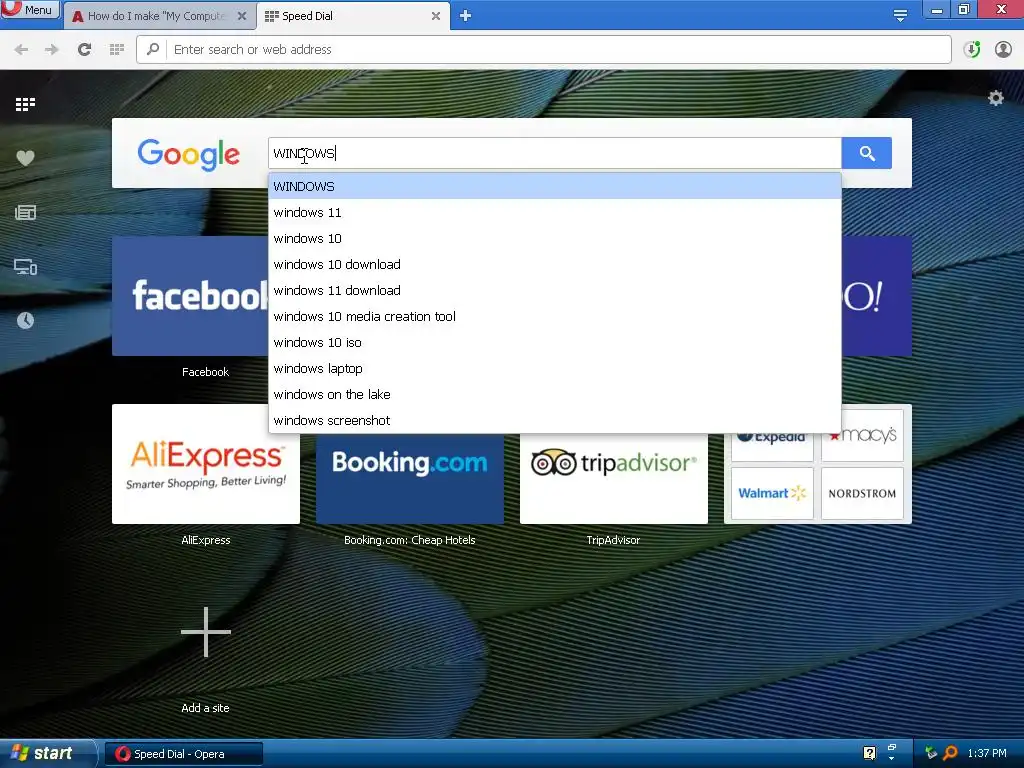Select "WINDOWS" highlighted suggestion
Viewport: 1024px width, 768px height.
tap(554, 187)
